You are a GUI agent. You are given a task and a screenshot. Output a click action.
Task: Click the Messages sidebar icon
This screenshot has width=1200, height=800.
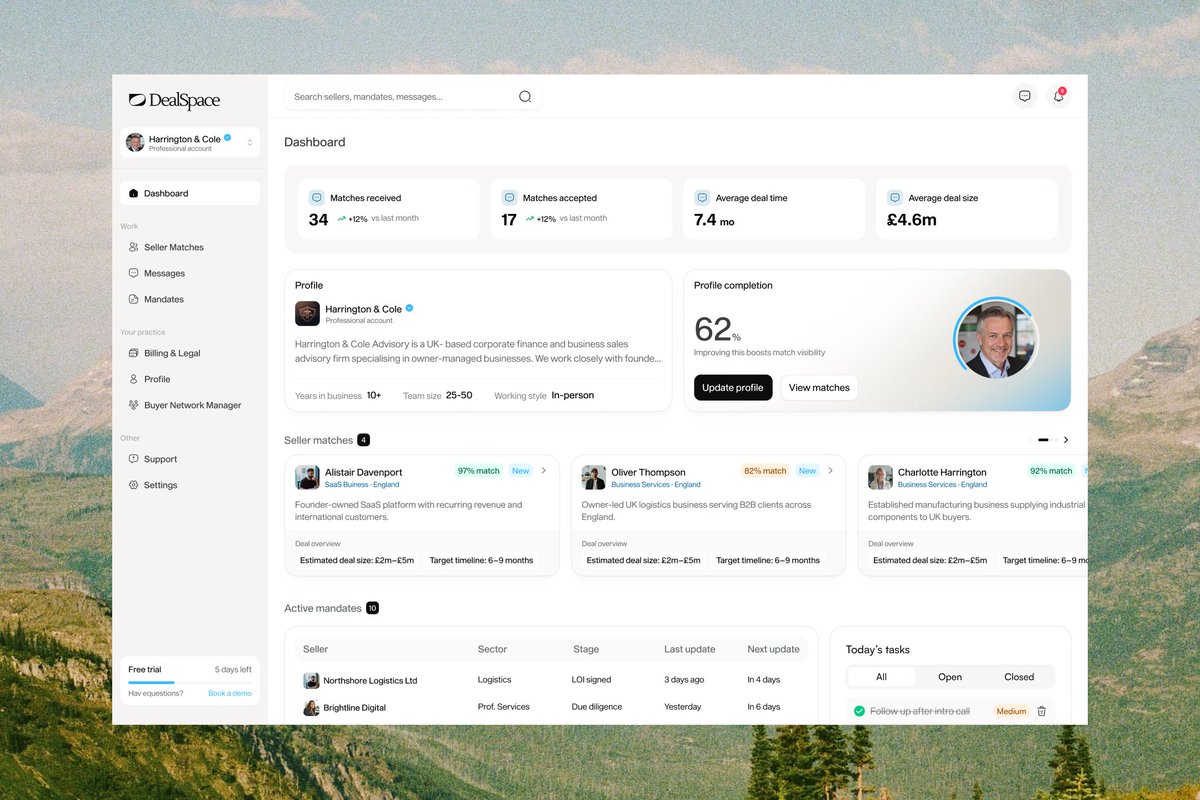click(134, 273)
